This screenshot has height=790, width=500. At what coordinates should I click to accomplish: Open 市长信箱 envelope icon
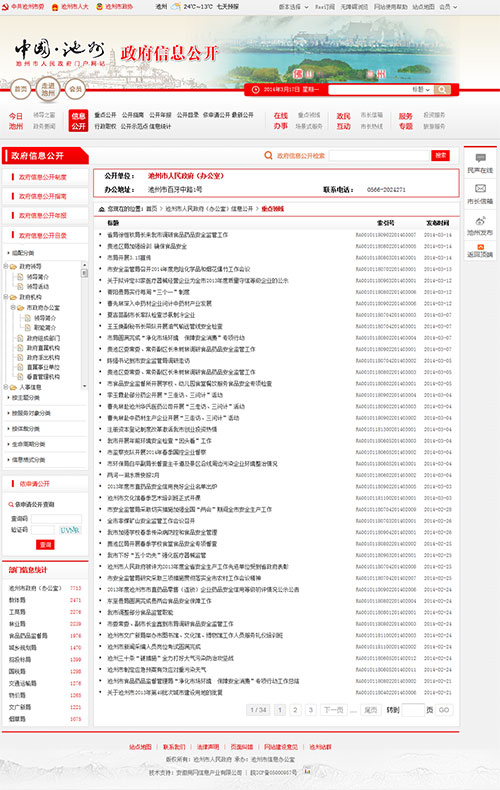tap(480, 189)
